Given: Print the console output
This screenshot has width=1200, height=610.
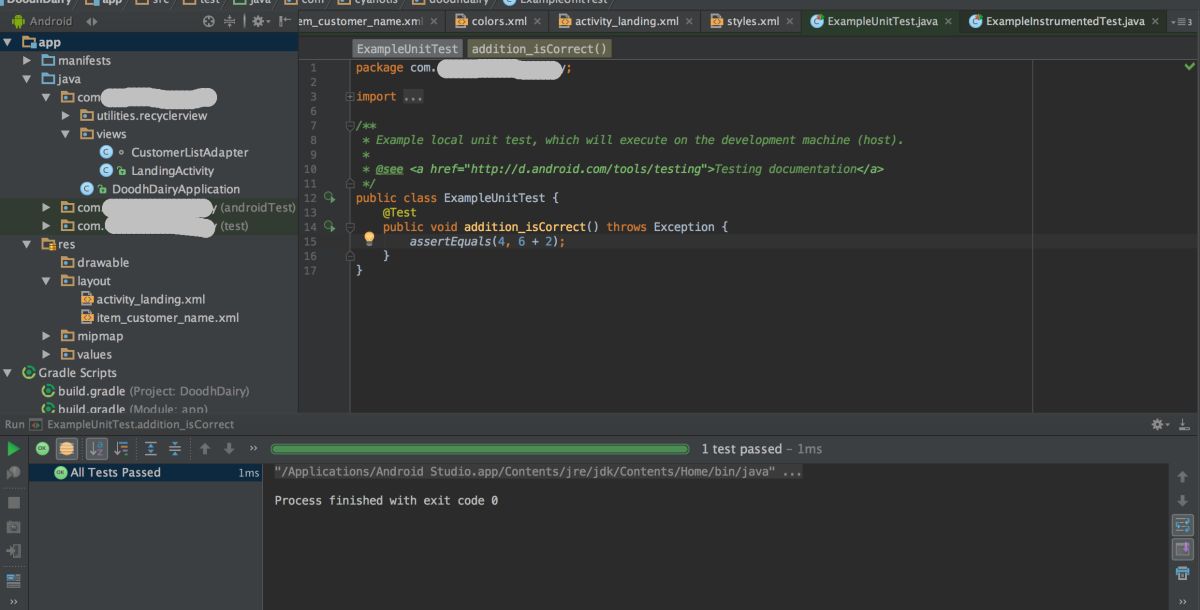Looking at the screenshot, I should (1182, 573).
